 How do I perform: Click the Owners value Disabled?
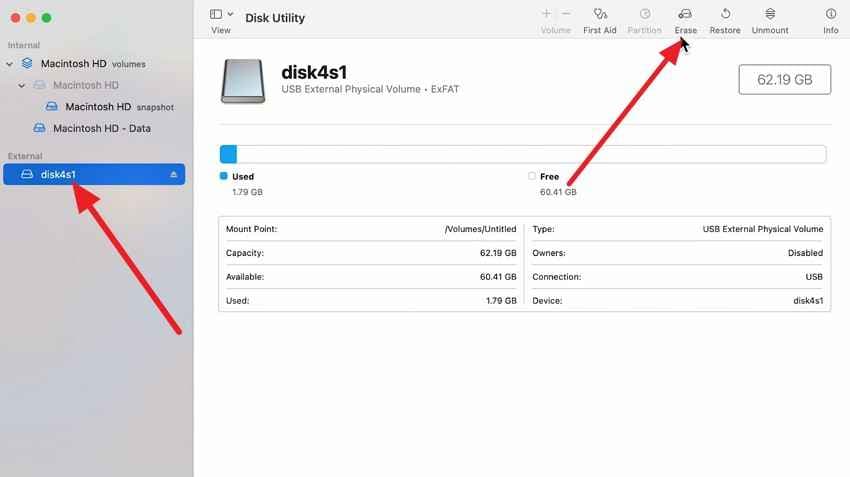(805, 253)
